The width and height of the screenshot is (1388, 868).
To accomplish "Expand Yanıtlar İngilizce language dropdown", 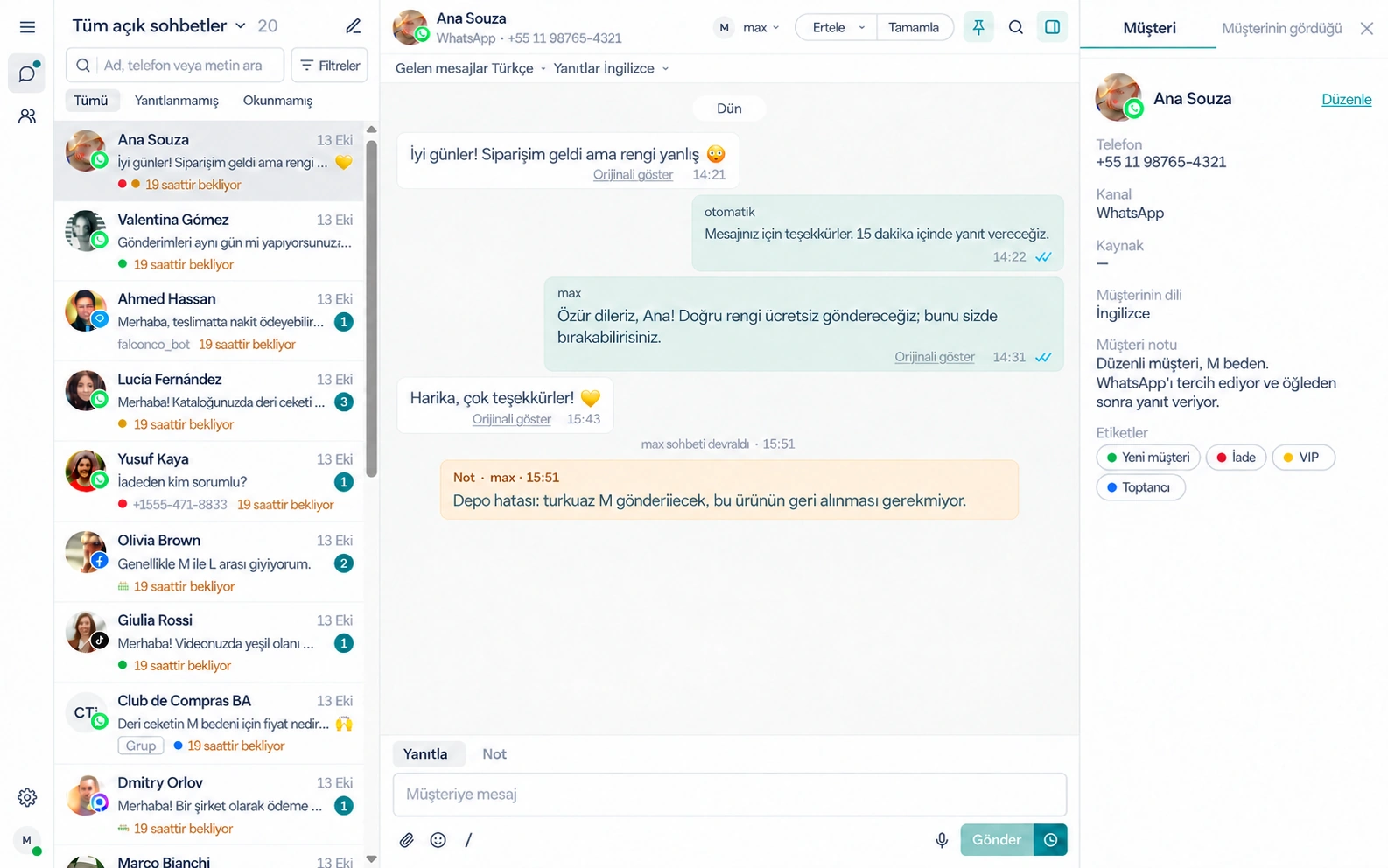I will tap(611, 68).
